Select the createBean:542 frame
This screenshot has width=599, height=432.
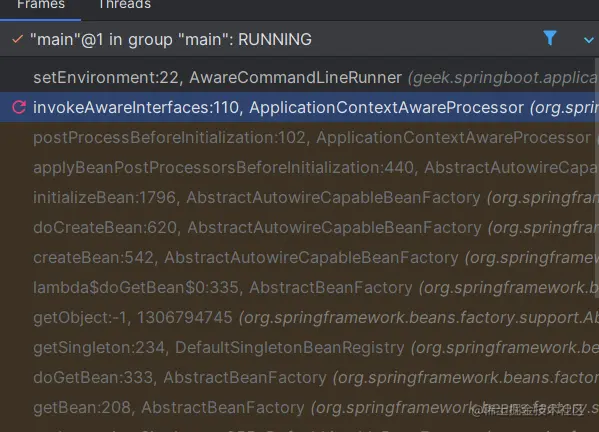click(300, 257)
